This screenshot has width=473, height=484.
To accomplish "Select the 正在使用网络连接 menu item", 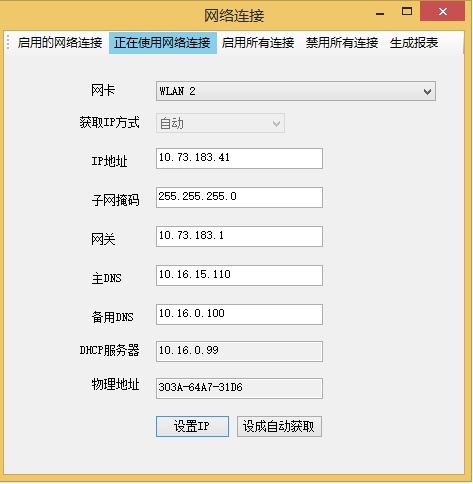I will (163, 43).
